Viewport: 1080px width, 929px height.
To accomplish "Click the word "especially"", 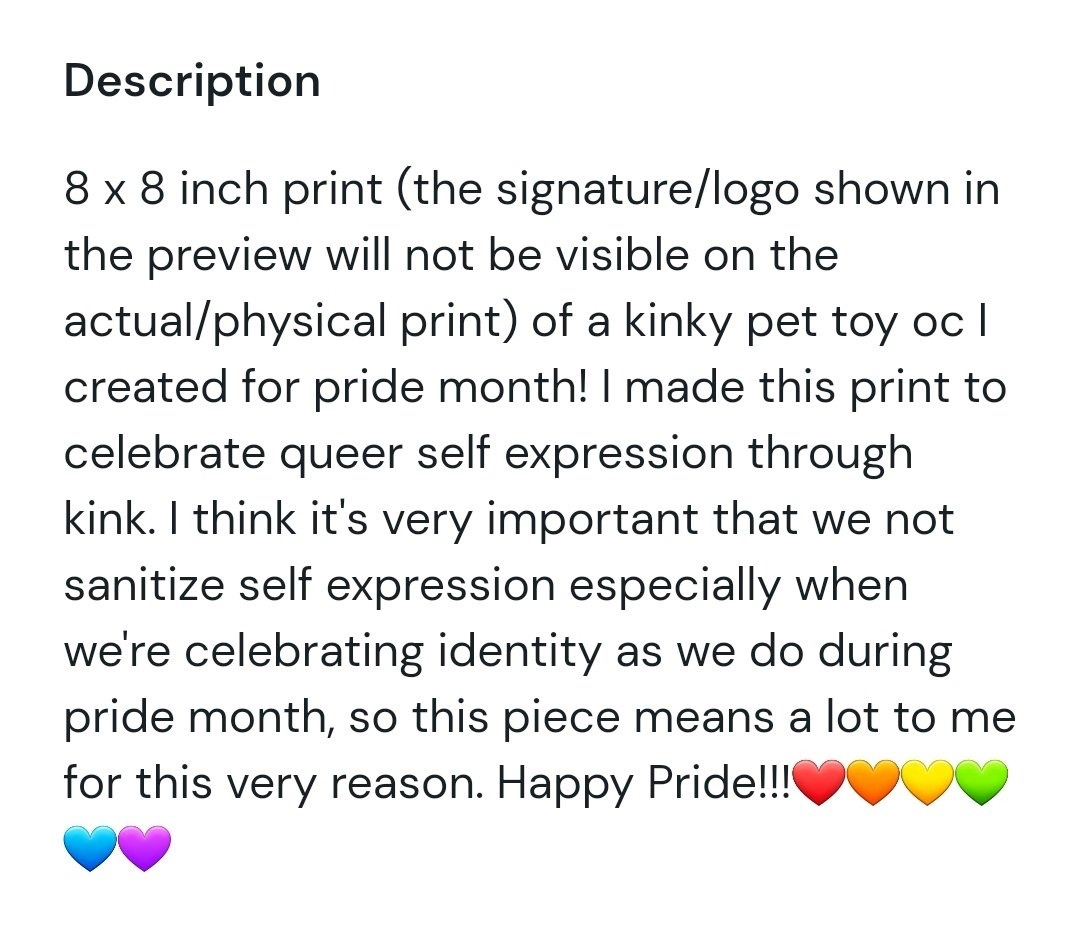I will pos(674,585).
